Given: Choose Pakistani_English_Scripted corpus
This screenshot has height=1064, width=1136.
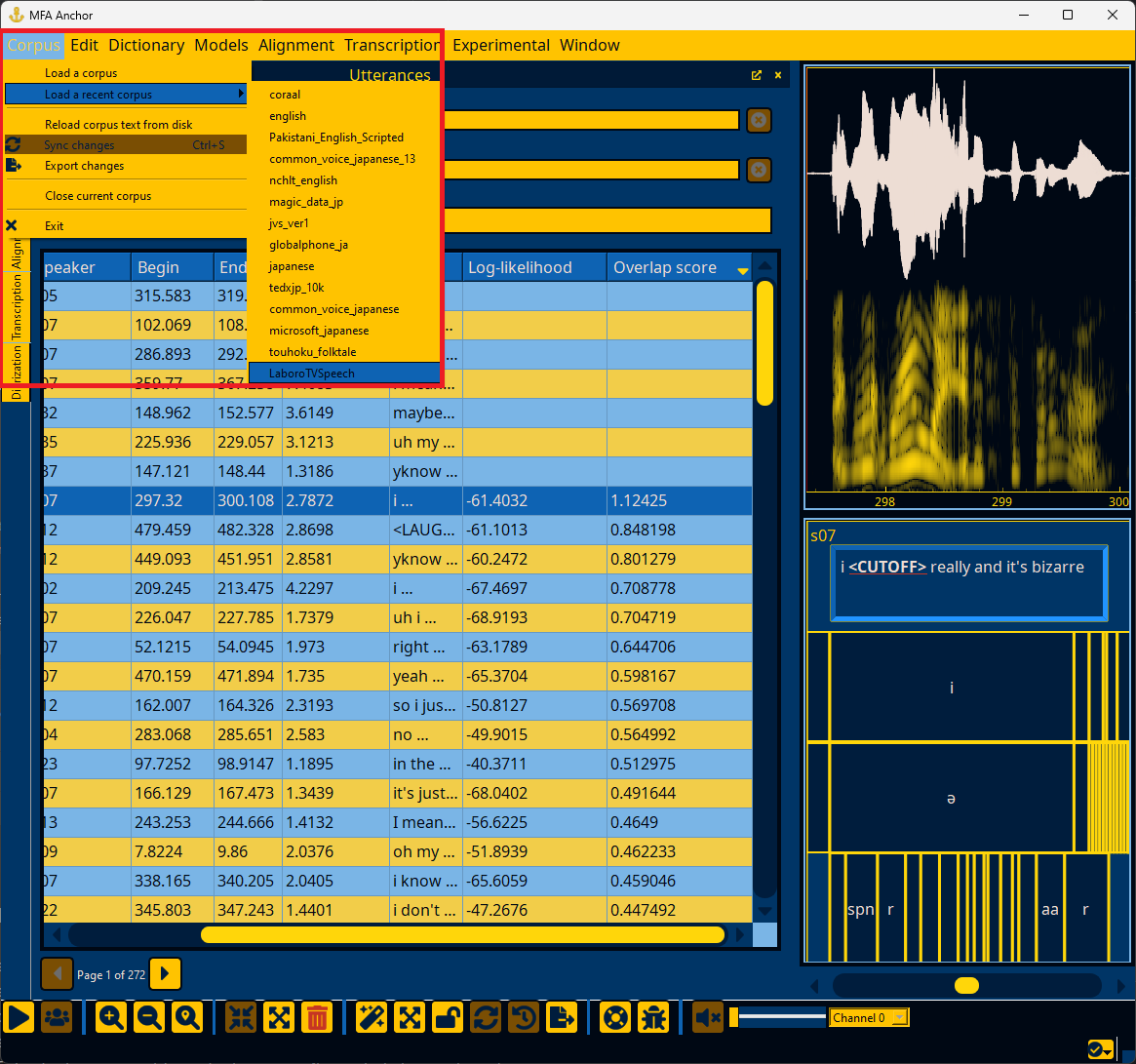Looking at the screenshot, I should pyautogui.click(x=344, y=138).
